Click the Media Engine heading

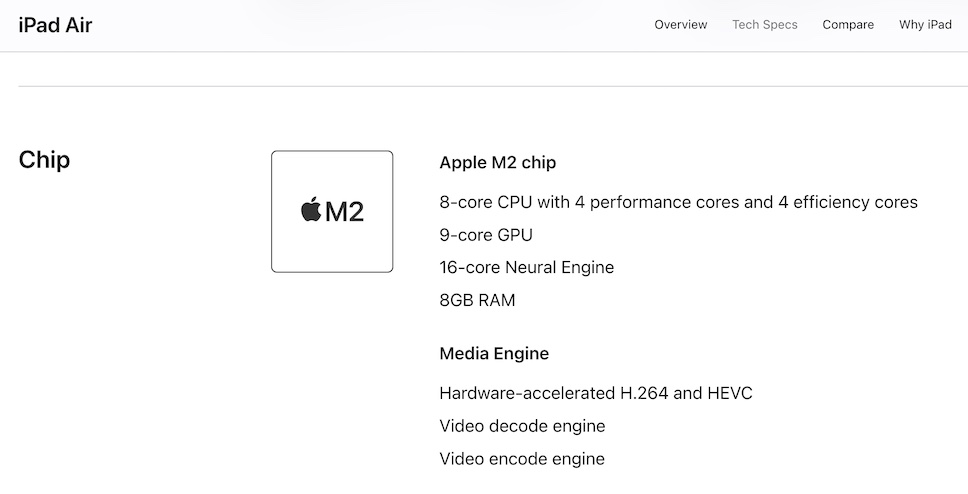click(494, 353)
